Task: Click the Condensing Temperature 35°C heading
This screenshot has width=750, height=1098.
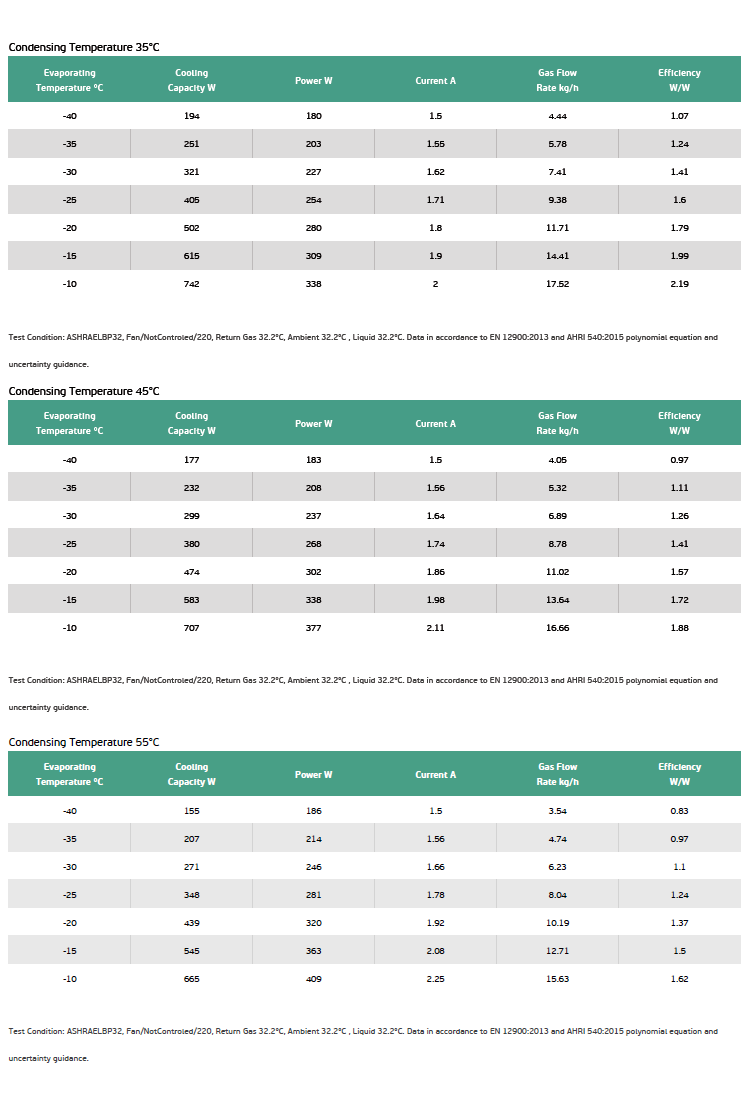Action: click(84, 47)
